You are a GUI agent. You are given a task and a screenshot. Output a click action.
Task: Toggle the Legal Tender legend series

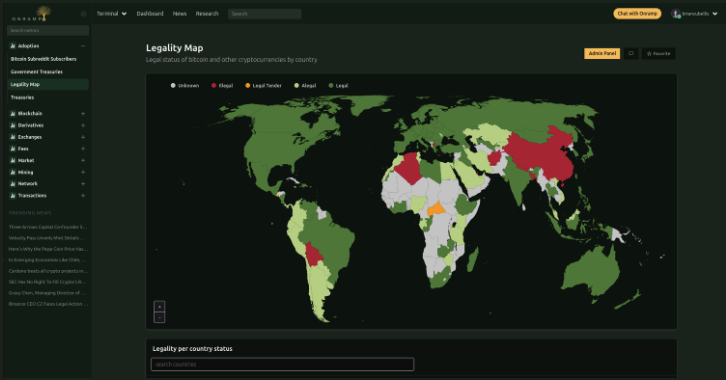click(x=263, y=86)
